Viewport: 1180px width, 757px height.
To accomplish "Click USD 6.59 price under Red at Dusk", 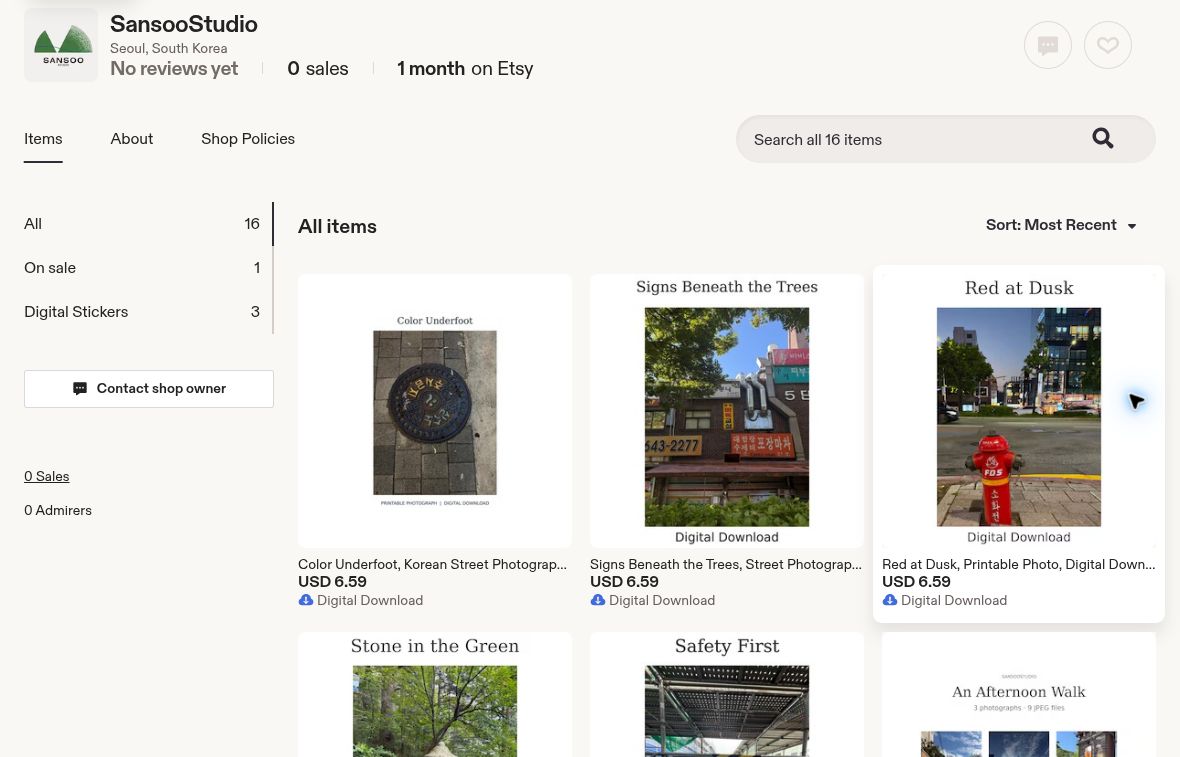I will (x=916, y=582).
